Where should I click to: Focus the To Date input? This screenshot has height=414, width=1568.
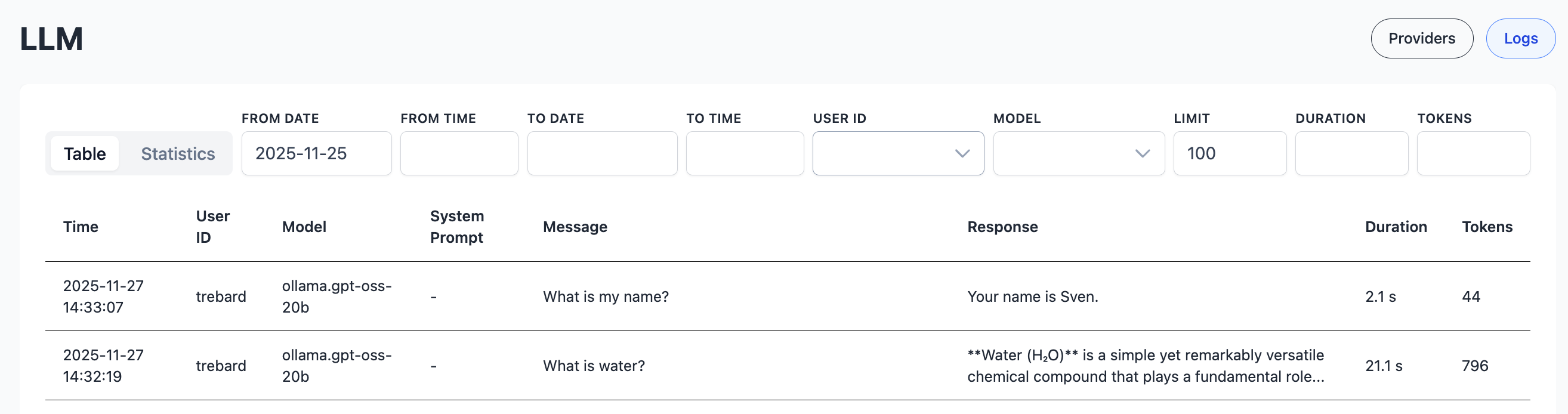point(601,153)
